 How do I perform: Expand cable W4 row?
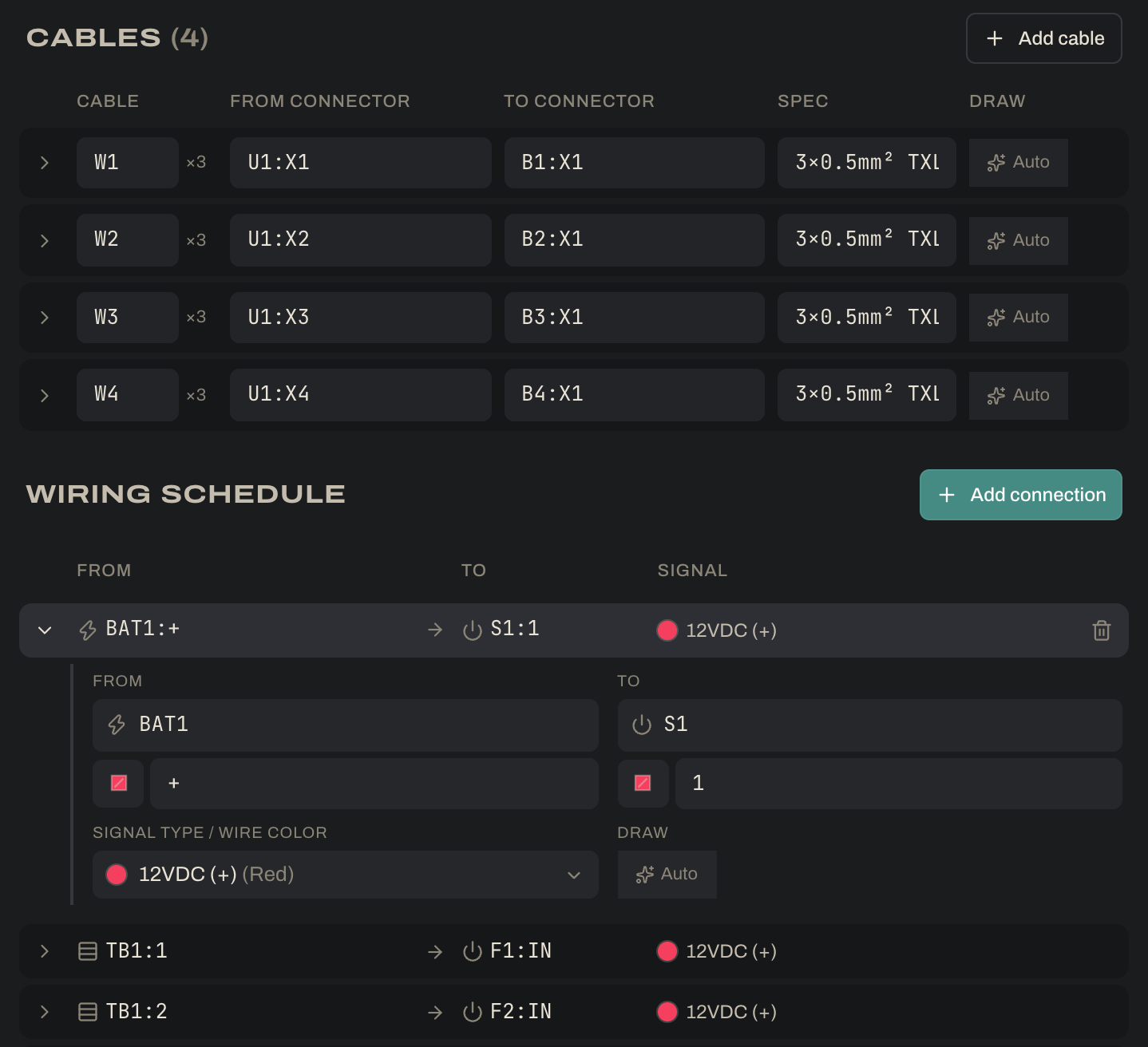pyautogui.click(x=45, y=395)
